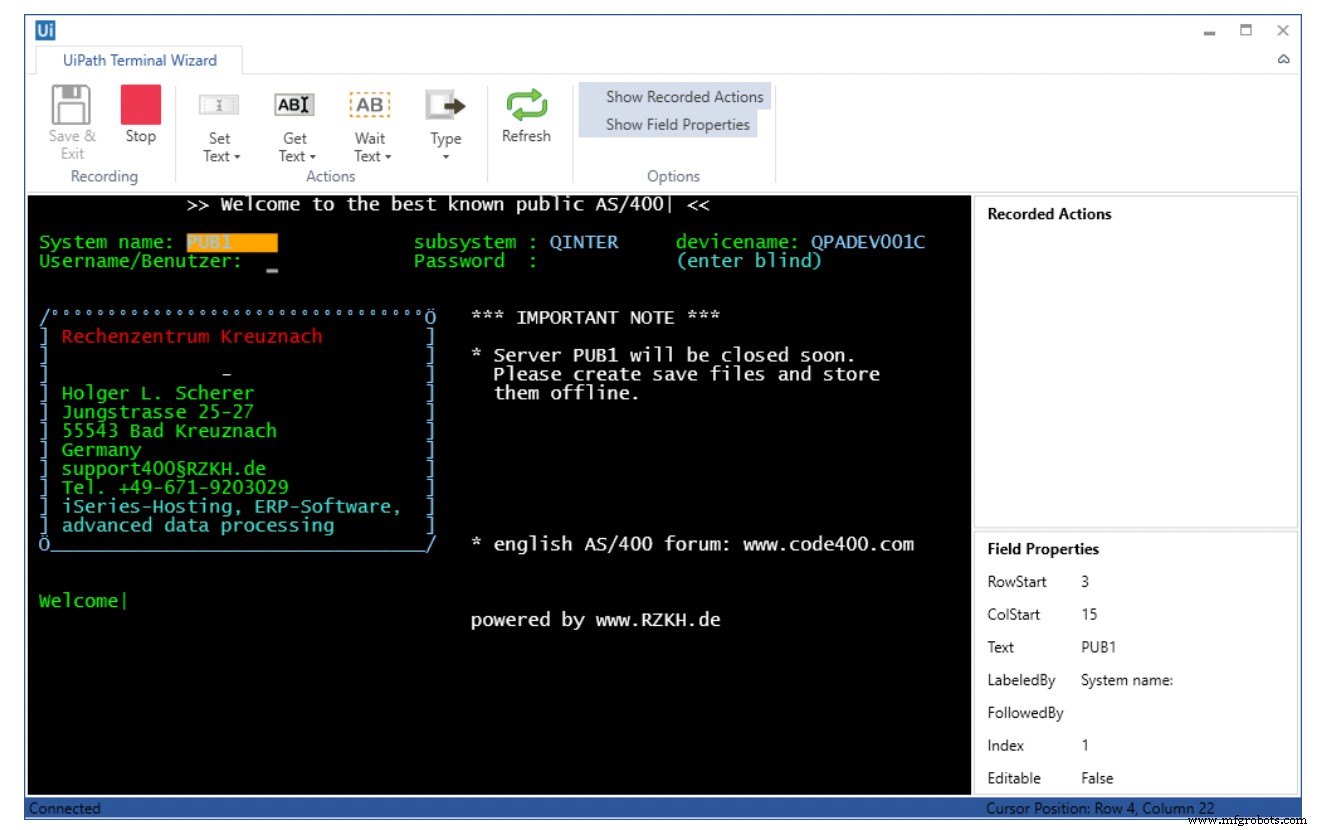Viewport: 1318px width, 830px height.
Task: Click the QINTER subsystem value in terminal
Action: 583,242
